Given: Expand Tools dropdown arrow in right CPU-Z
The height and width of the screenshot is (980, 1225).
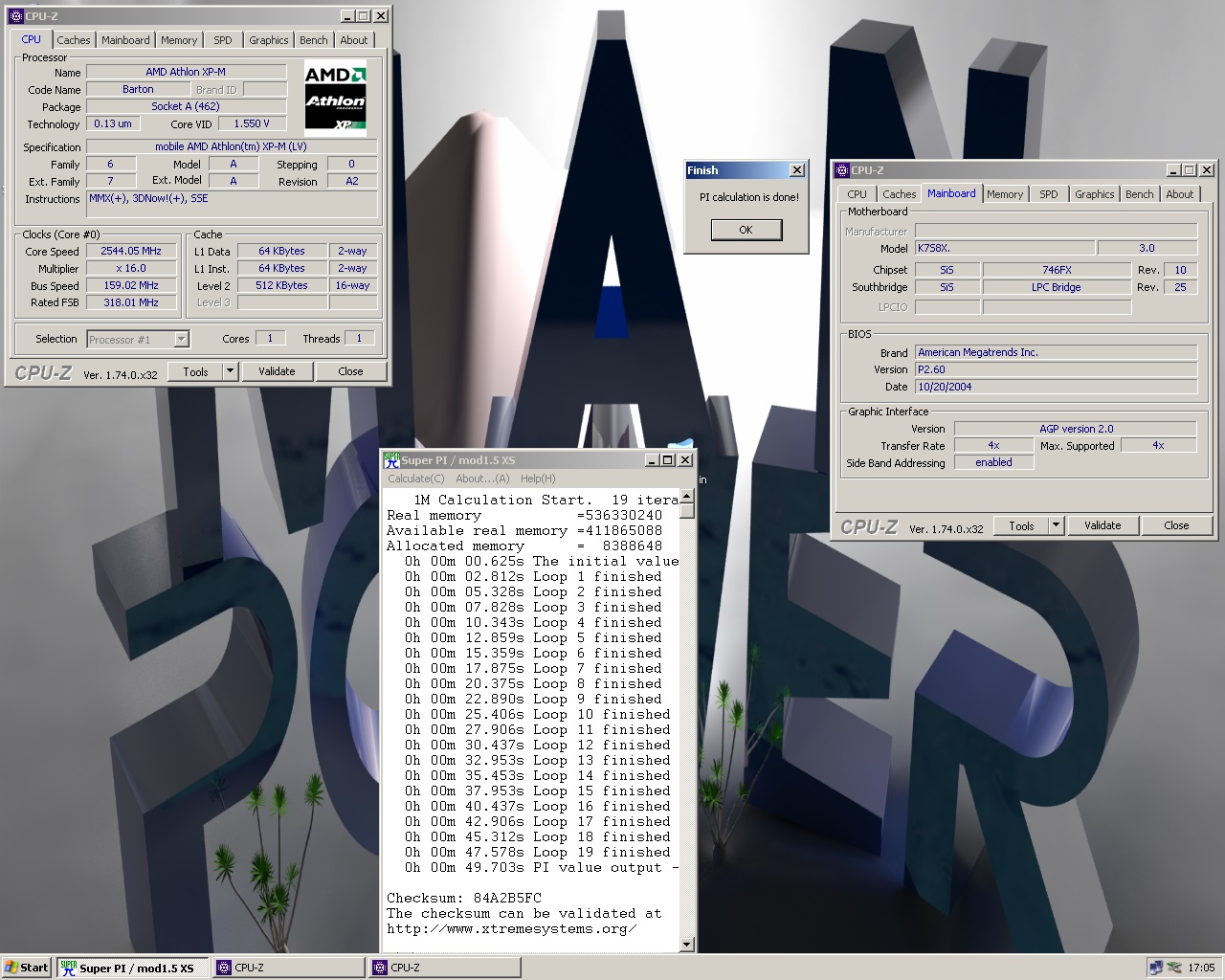Looking at the screenshot, I should 1056,525.
